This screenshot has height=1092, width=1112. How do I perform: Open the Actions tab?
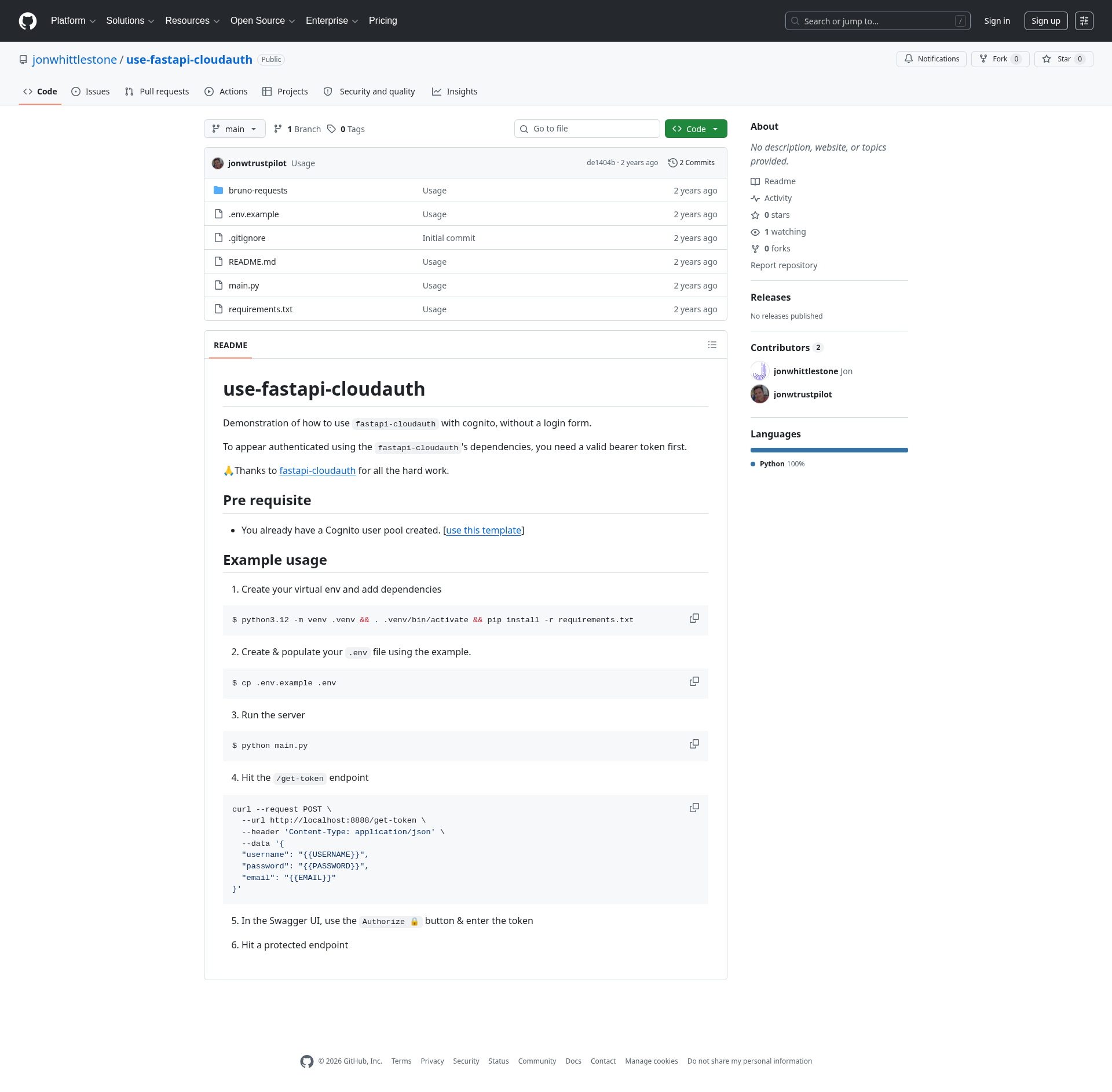(226, 92)
